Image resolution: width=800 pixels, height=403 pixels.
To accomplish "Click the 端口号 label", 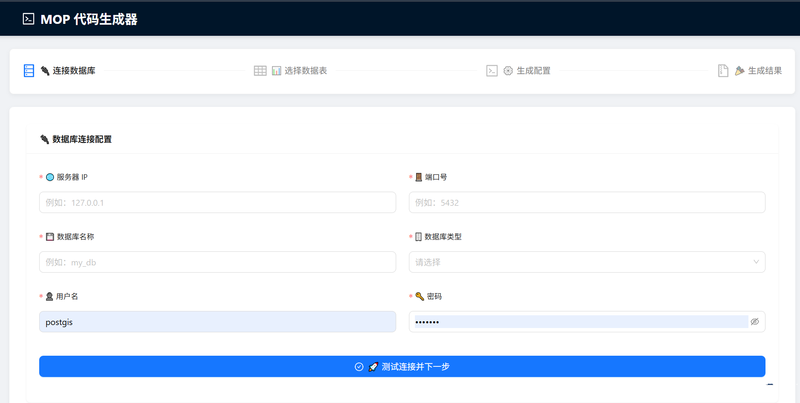I will tap(436, 177).
